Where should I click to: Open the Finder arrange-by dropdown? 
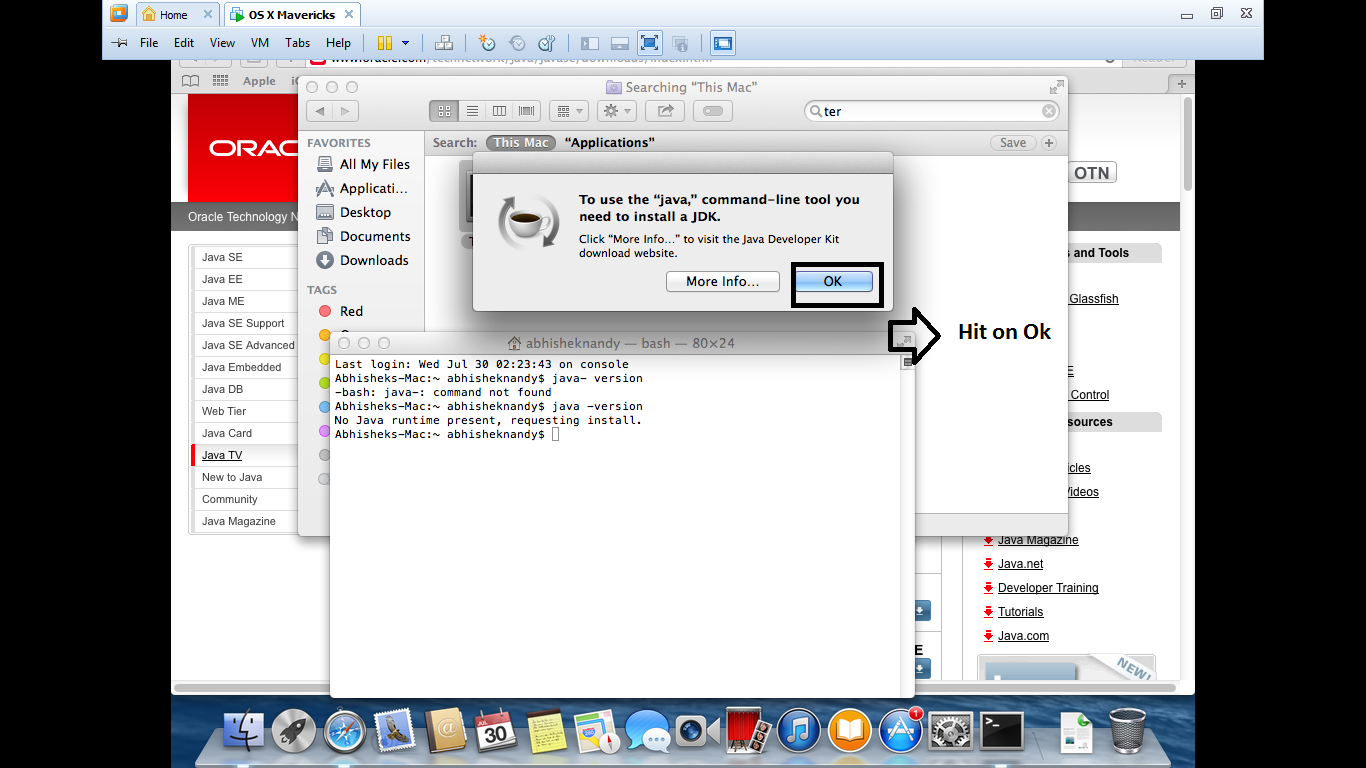point(568,111)
